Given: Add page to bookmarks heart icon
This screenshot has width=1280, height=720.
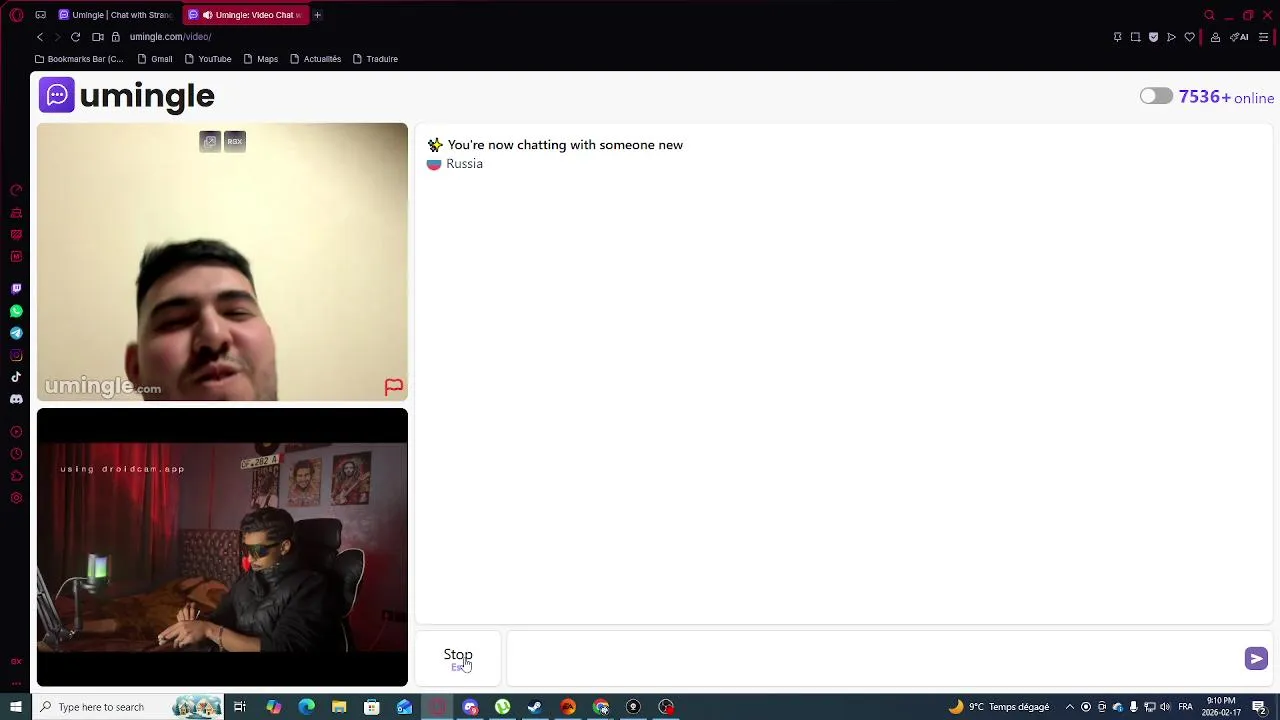Looking at the screenshot, I should [1189, 37].
